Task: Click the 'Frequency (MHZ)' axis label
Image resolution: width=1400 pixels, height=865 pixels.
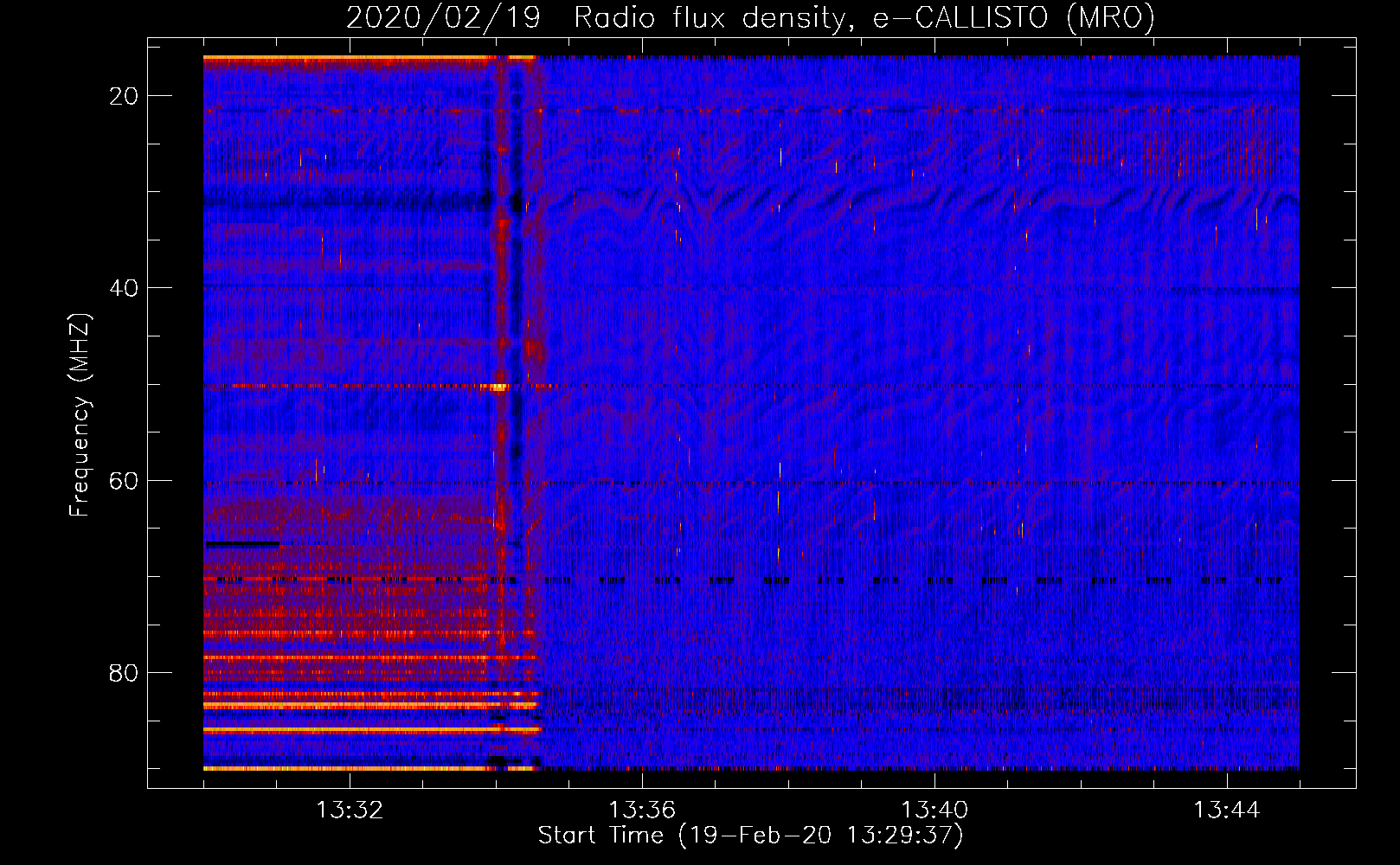Action: point(80,415)
